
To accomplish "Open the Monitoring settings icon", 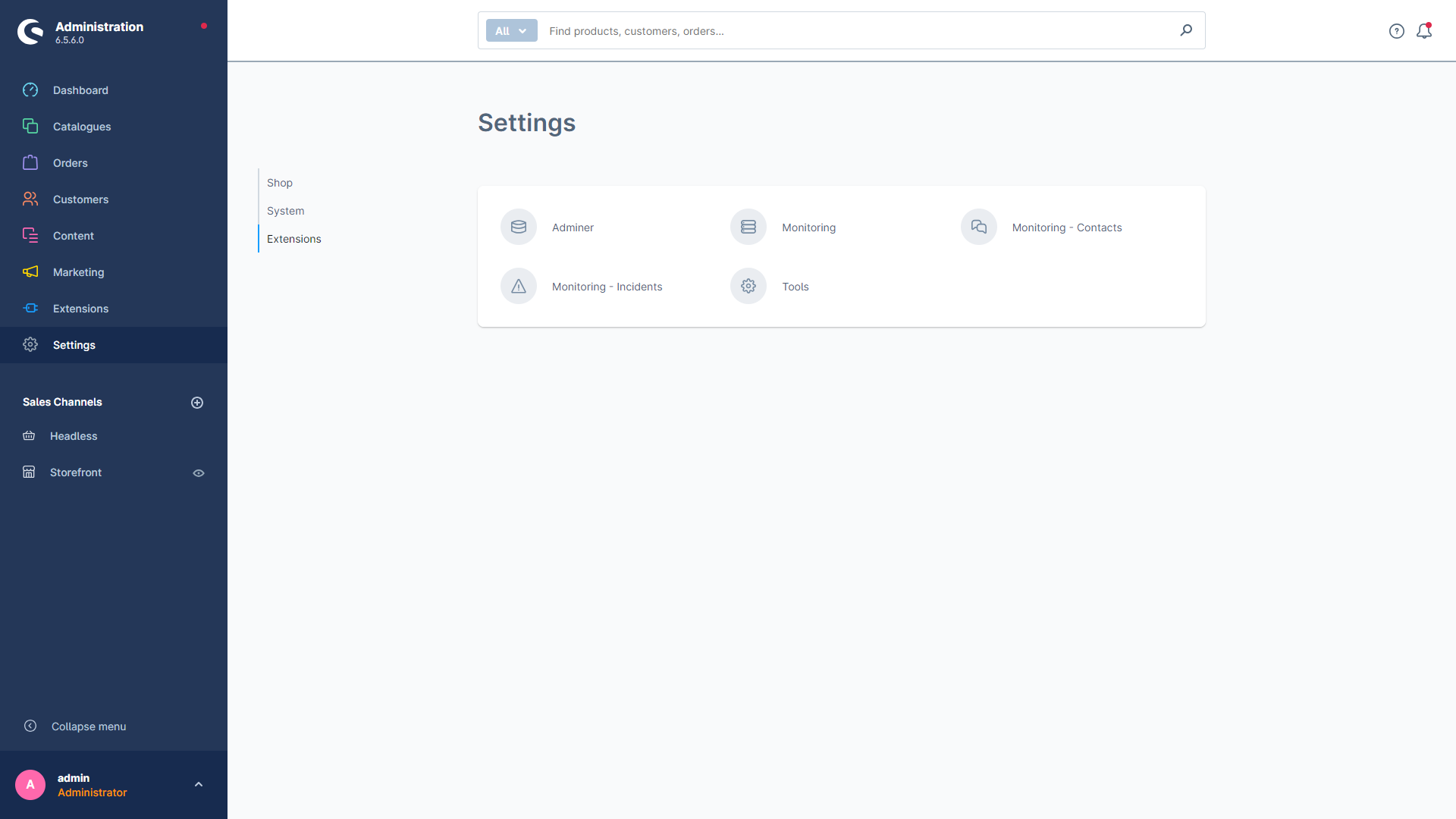I will (x=748, y=227).
